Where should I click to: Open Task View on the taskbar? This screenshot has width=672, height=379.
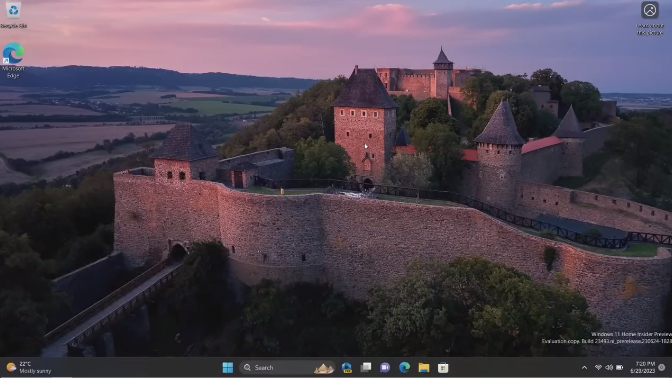(x=366, y=367)
